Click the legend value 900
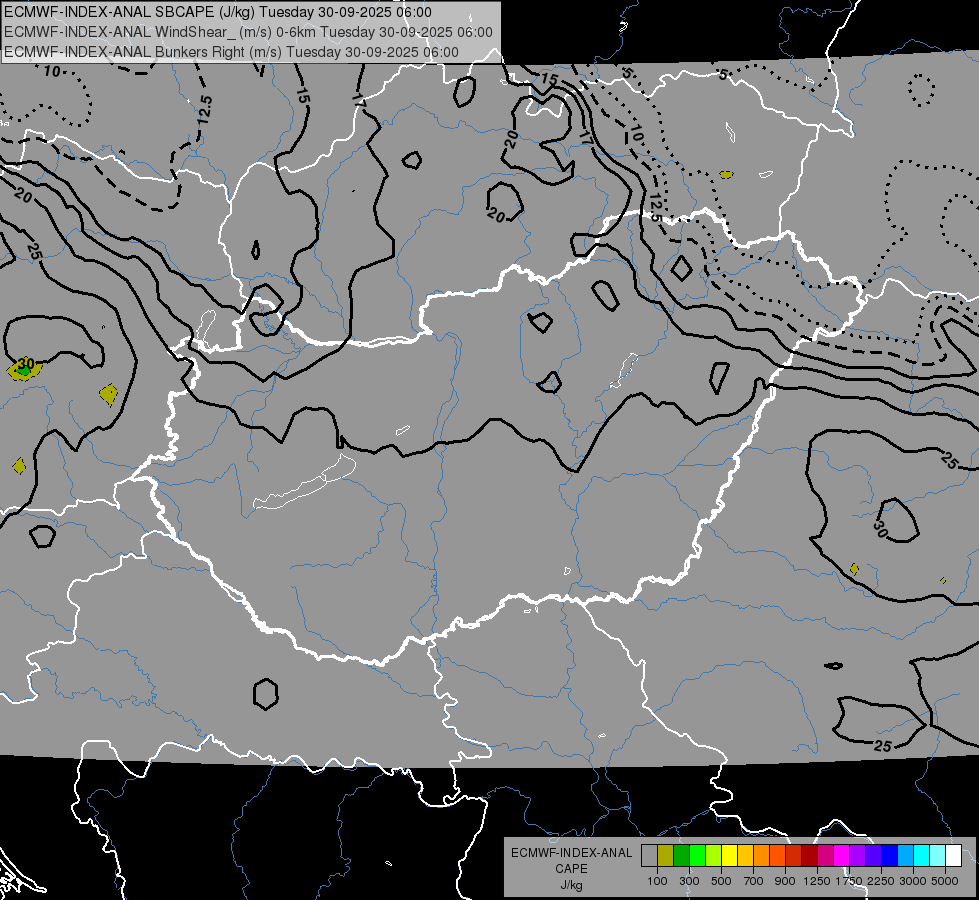 (x=785, y=881)
